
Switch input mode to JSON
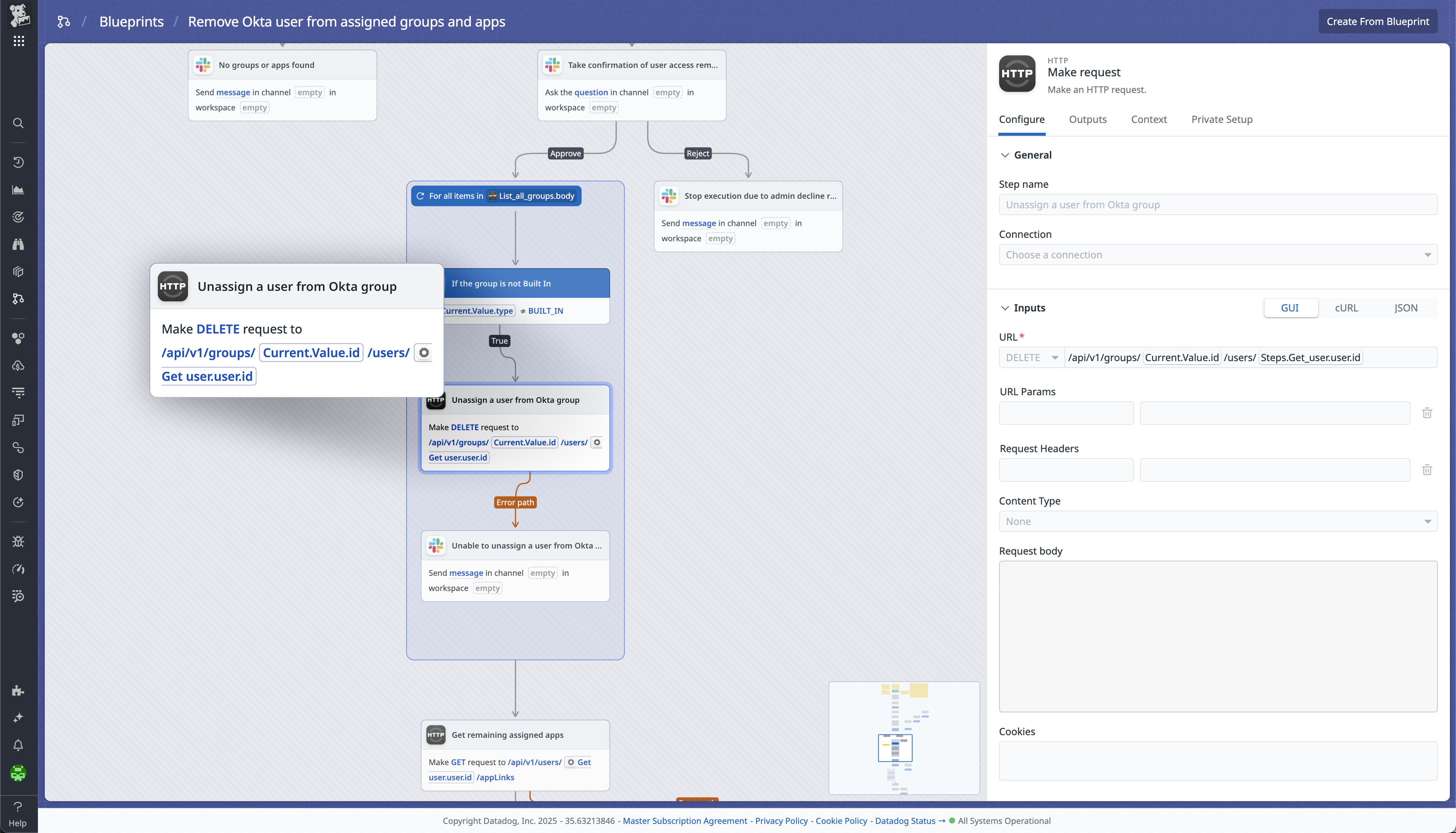1406,307
